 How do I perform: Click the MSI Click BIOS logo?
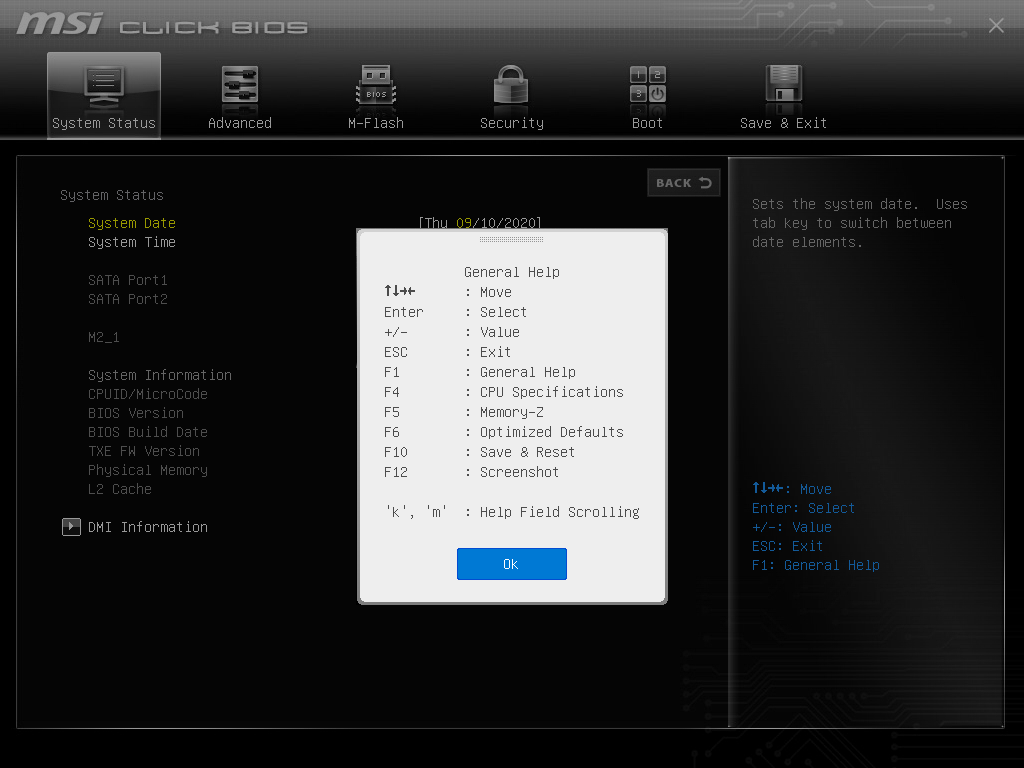coord(162,24)
